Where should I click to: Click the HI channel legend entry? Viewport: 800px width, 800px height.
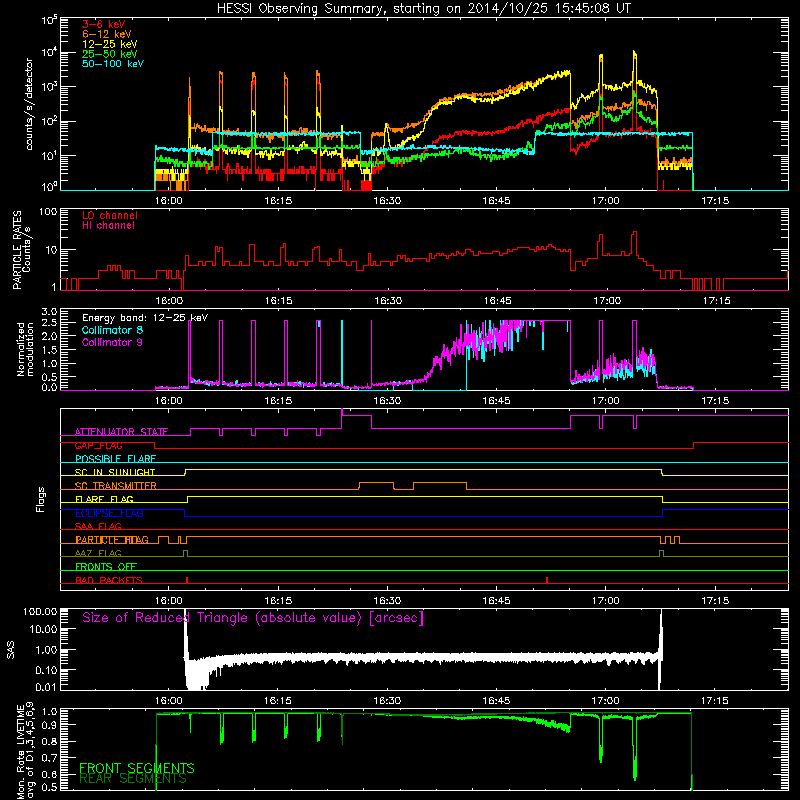tap(108, 226)
